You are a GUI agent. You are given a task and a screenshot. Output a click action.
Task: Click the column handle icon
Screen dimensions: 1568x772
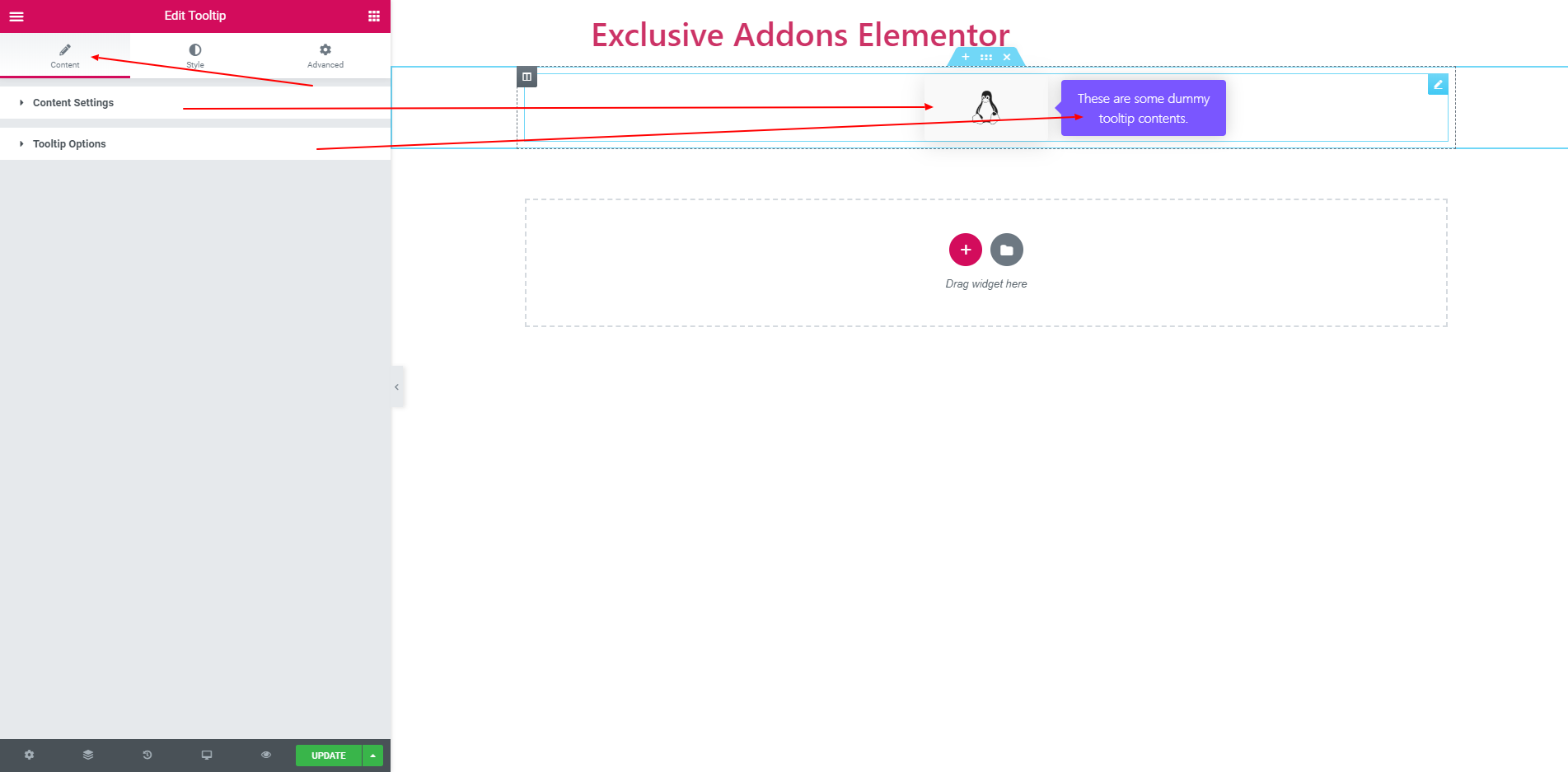click(527, 77)
